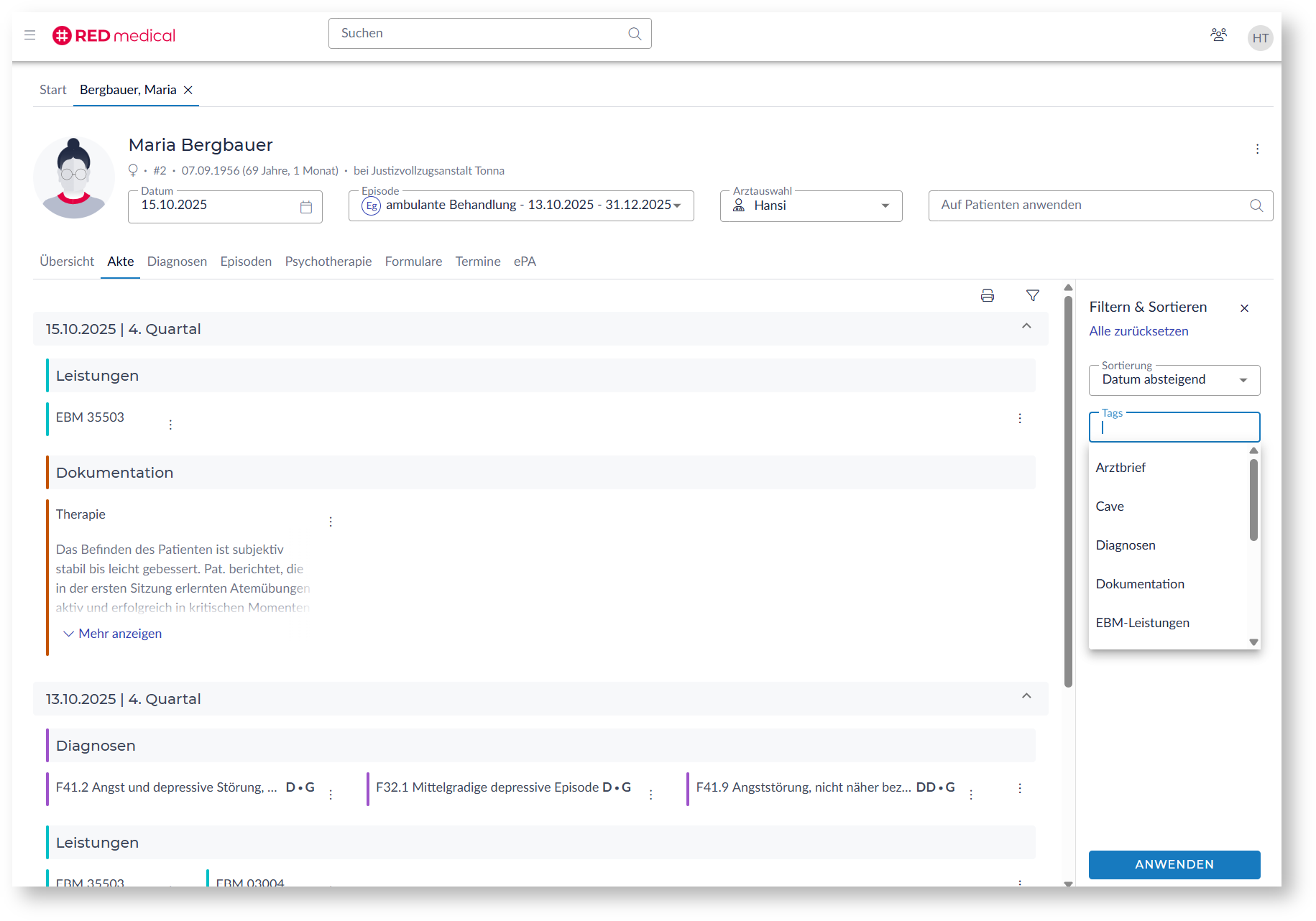Close the Filtern & Sortieren panel
1316x921 pixels.
click(x=1244, y=308)
